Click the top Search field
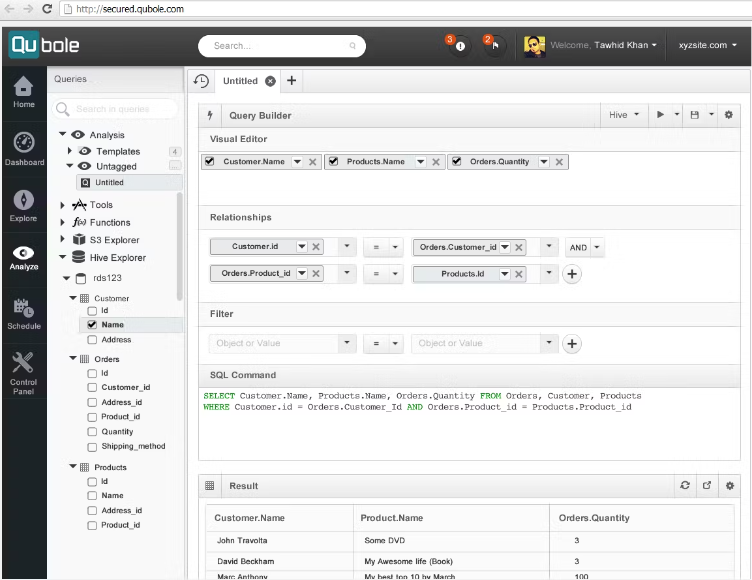The width and height of the screenshot is (752, 580). [282, 46]
